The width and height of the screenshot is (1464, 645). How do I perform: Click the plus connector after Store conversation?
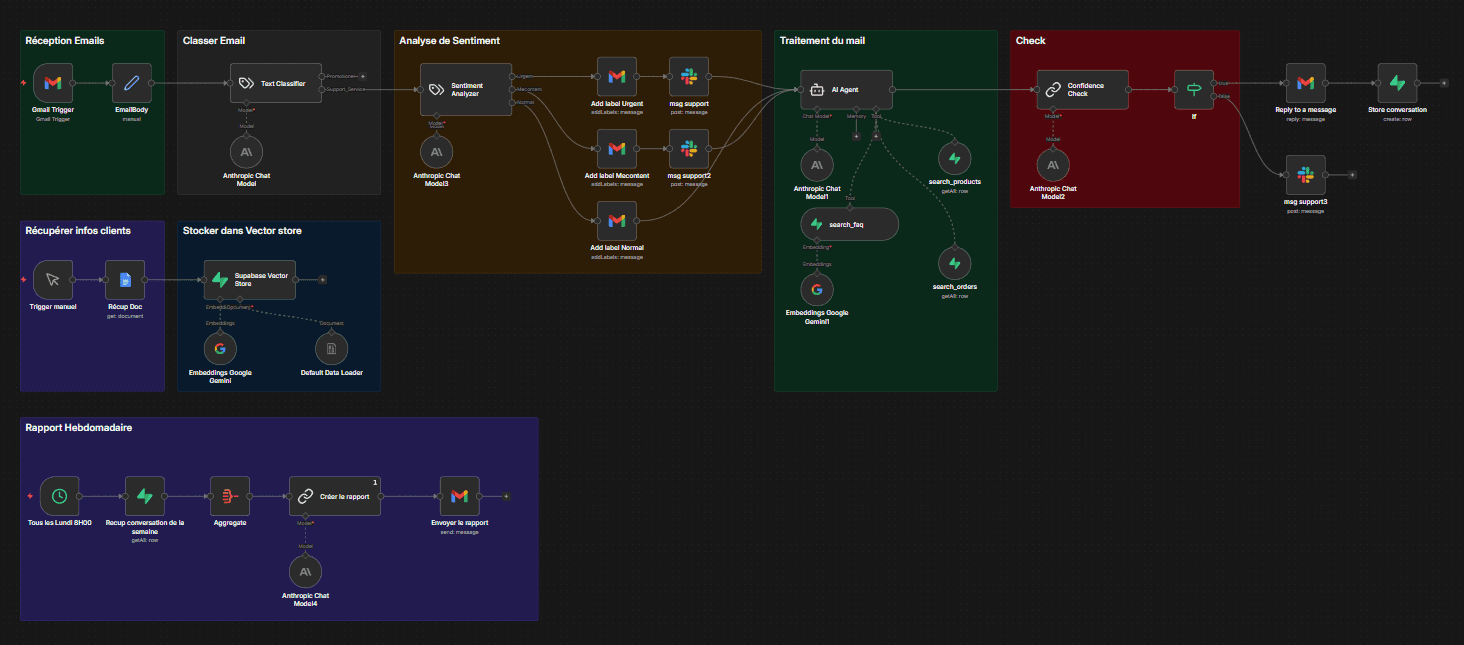click(1442, 82)
